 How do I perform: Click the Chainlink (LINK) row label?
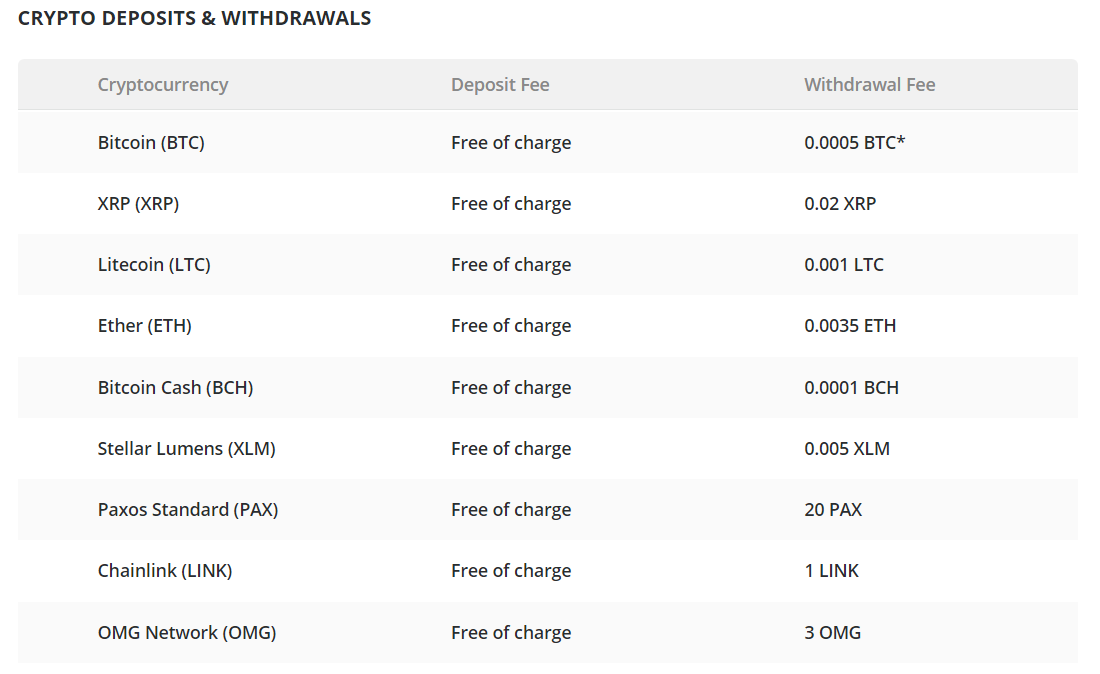tap(165, 570)
